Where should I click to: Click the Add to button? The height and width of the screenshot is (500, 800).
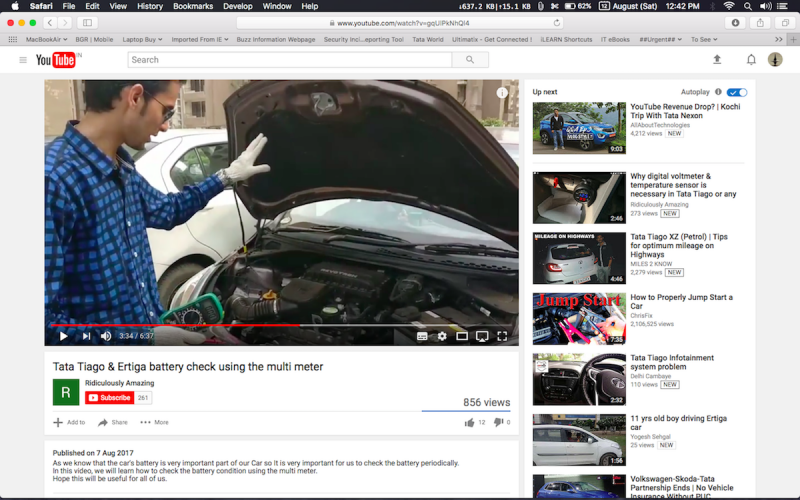(69, 422)
